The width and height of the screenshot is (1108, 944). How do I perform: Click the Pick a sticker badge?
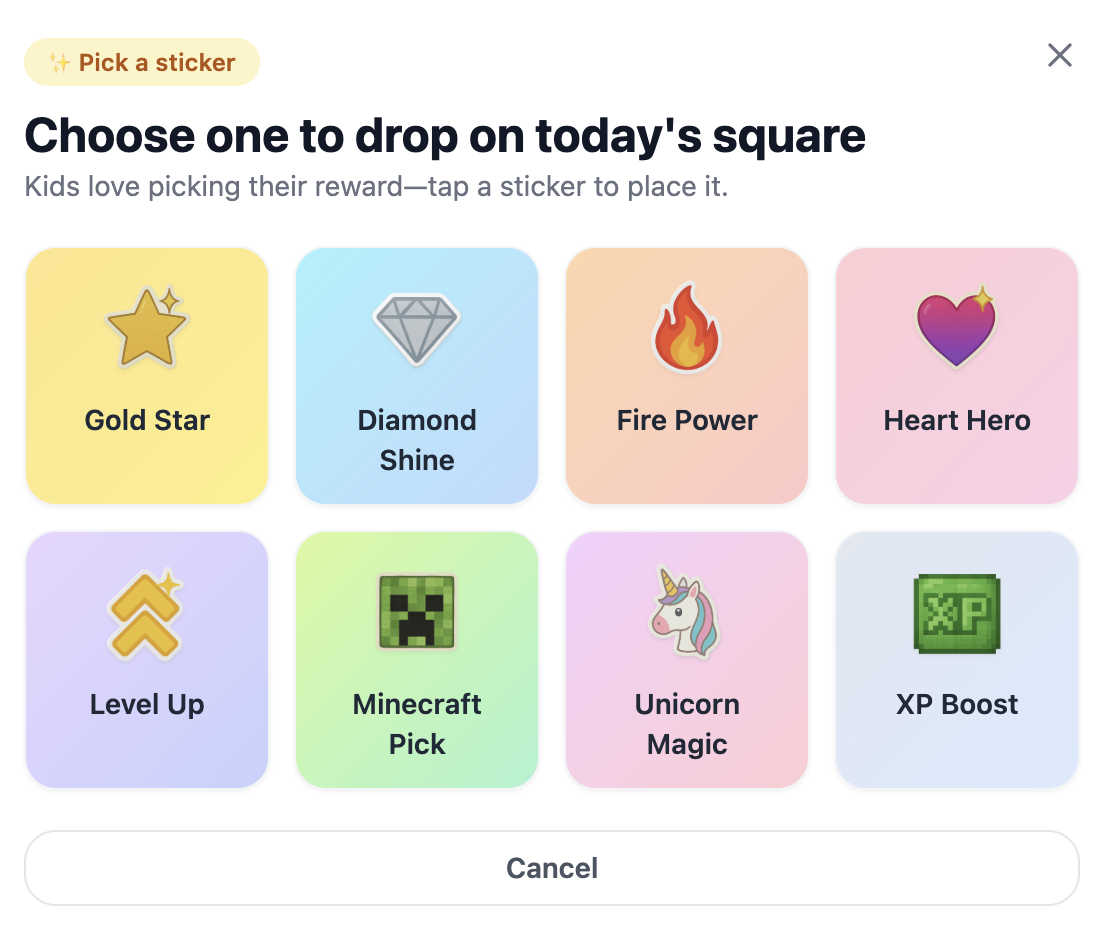click(141, 61)
